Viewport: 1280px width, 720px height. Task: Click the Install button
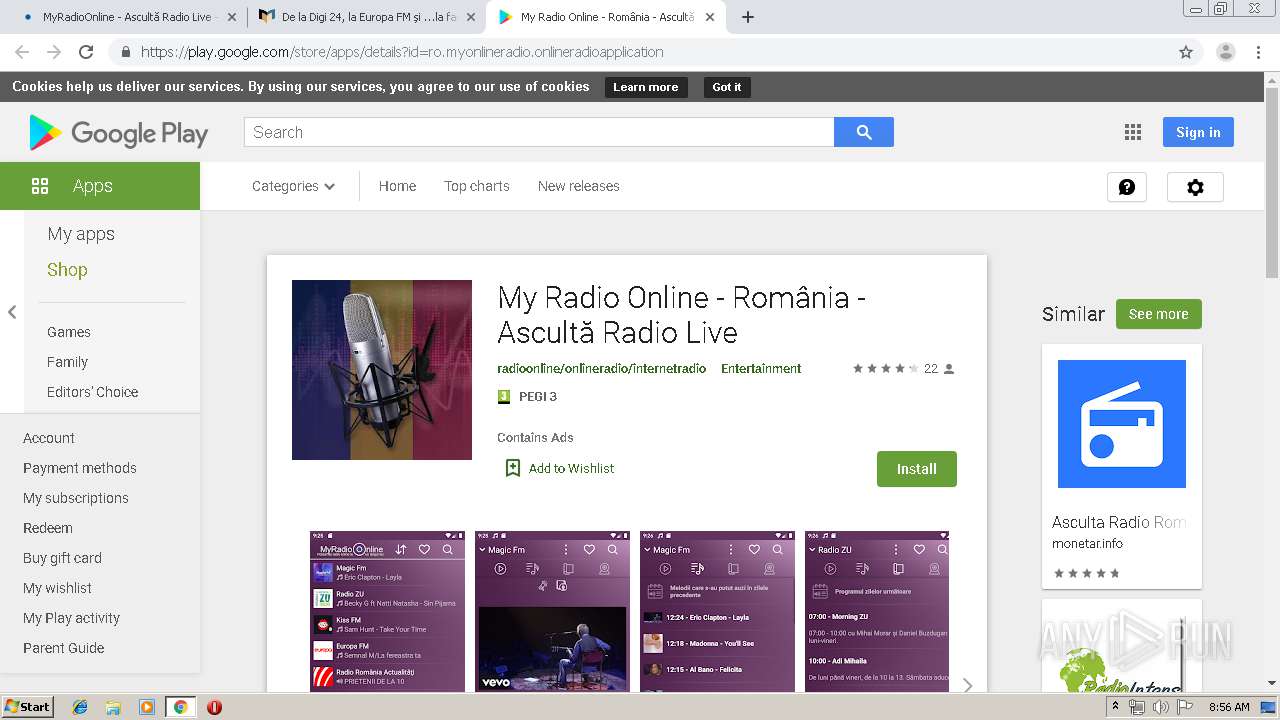point(917,469)
